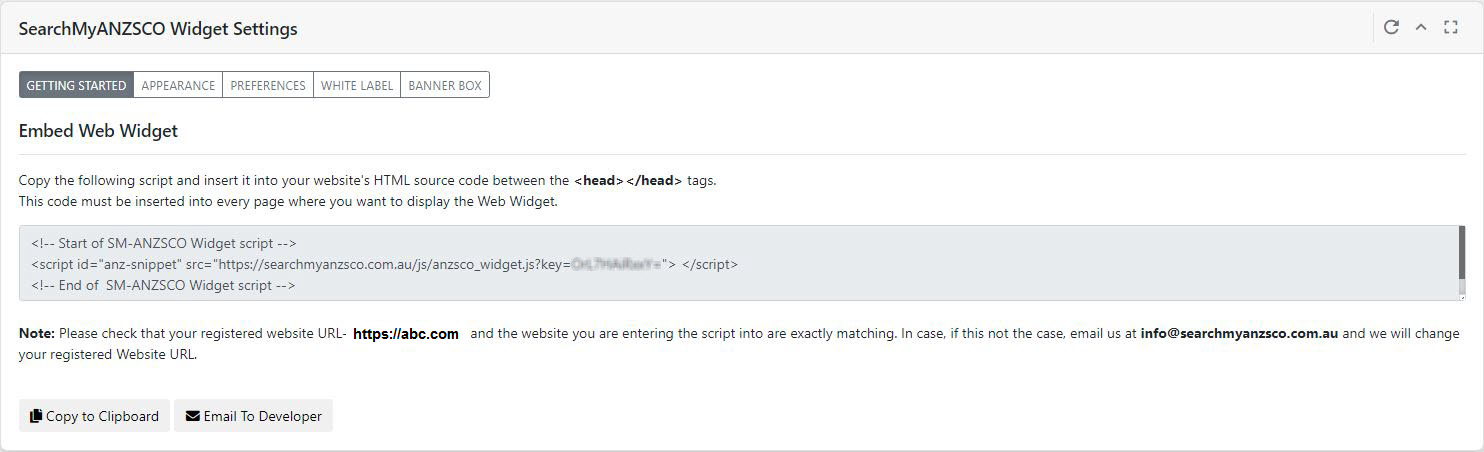The height and width of the screenshot is (452, 1484).
Task: Click the code box resize handle corner
Action: click(x=1461, y=296)
